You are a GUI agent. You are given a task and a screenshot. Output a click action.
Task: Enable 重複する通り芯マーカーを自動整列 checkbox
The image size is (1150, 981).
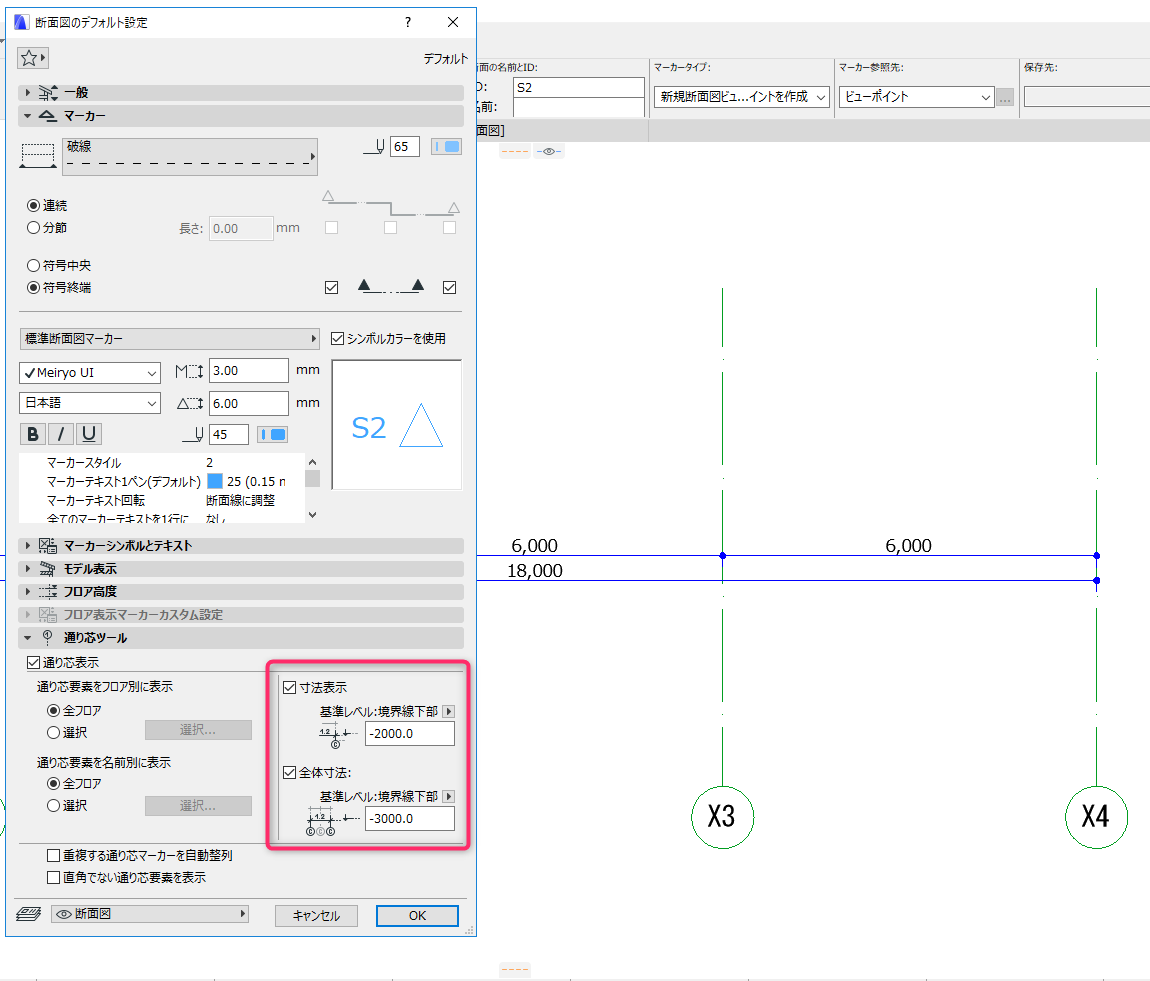pyautogui.click(x=54, y=855)
